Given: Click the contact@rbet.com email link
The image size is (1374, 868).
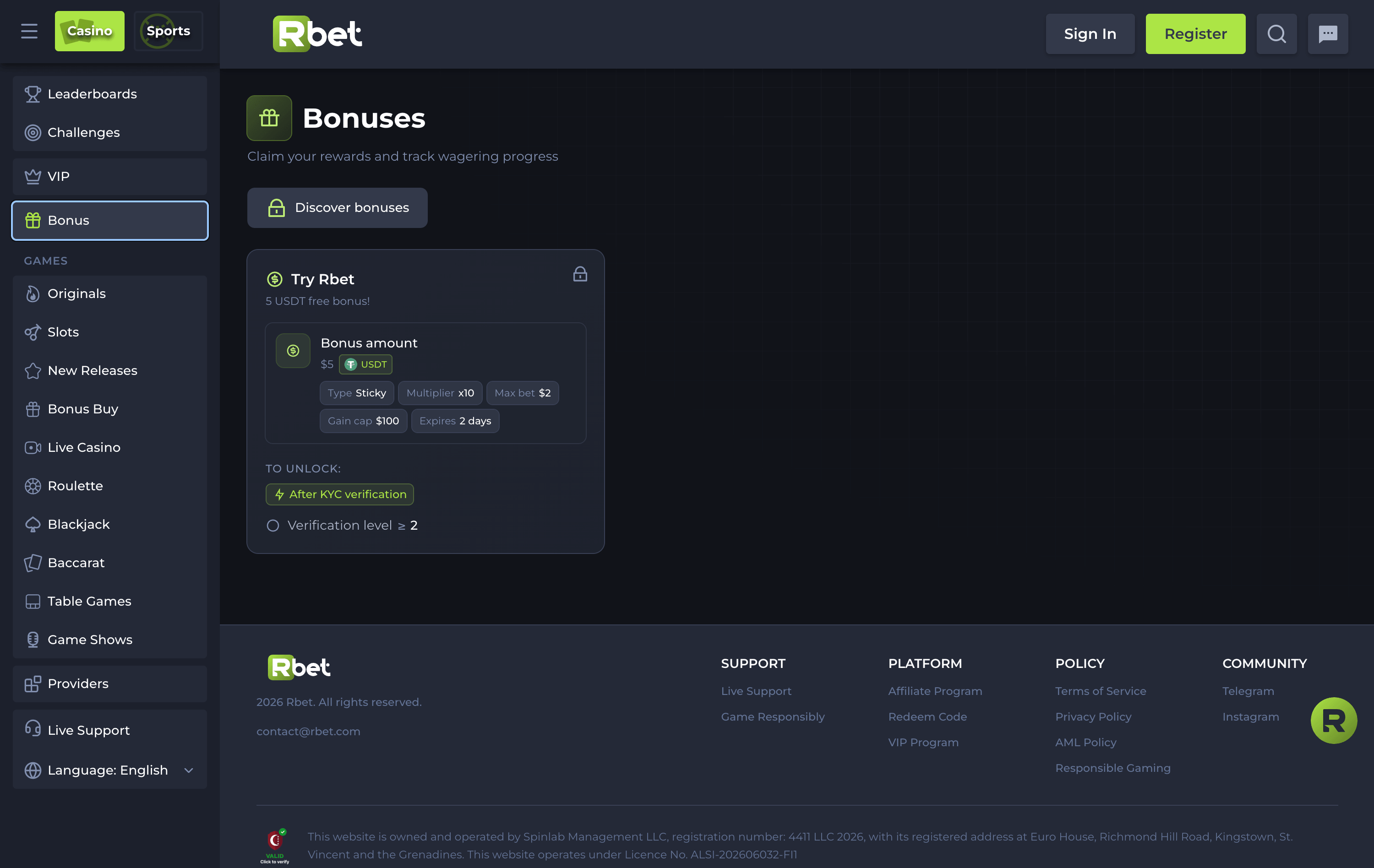Looking at the screenshot, I should click(308, 732).
